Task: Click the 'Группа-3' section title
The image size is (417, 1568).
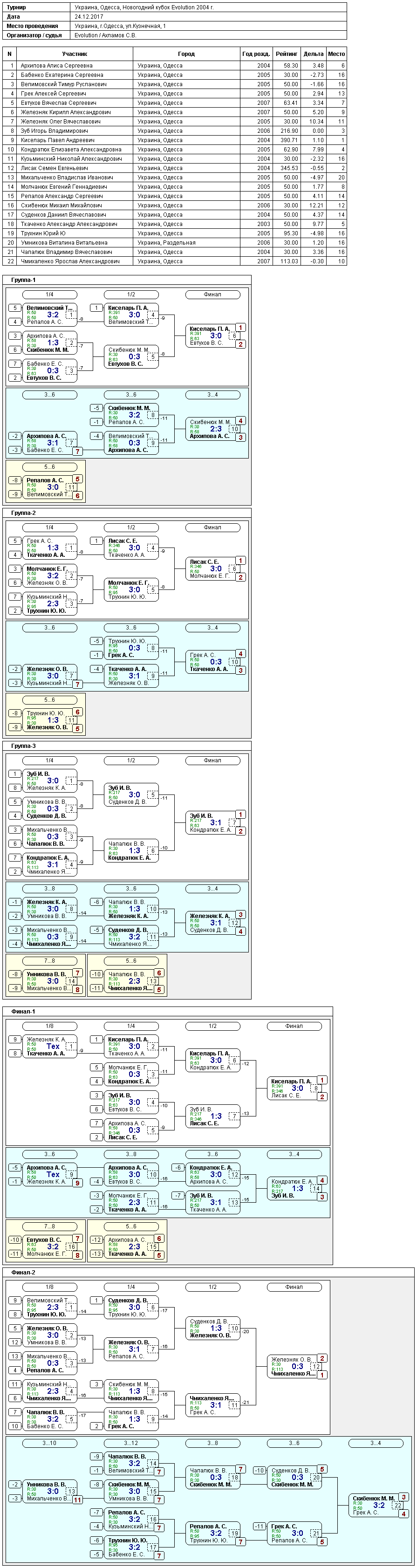Action: (23, 746)
